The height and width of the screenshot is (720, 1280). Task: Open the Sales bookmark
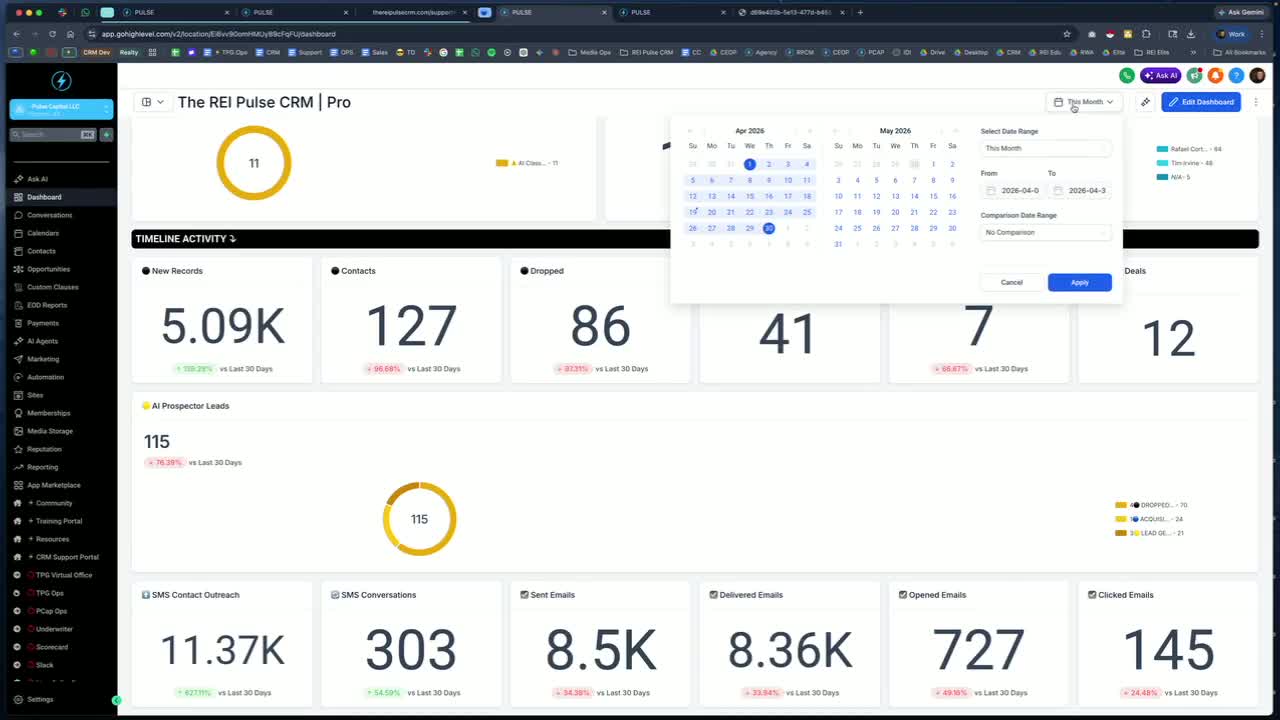[375, 52]
